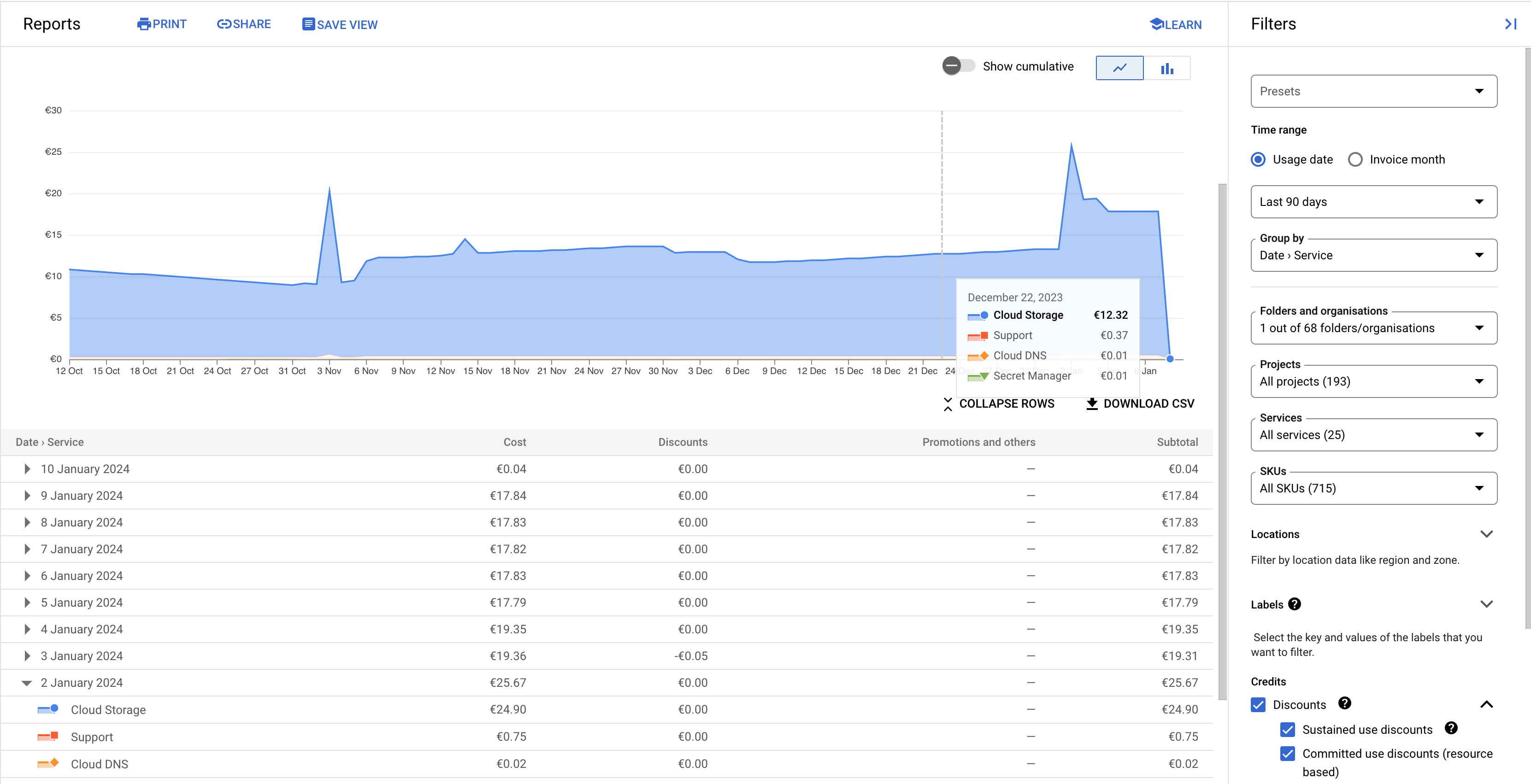Image resolution: width=1531 pixels, height=784 pixels.
Task: Uncheck the Sustained use discounts checkbox
Action: click(x=1287, y=729)
